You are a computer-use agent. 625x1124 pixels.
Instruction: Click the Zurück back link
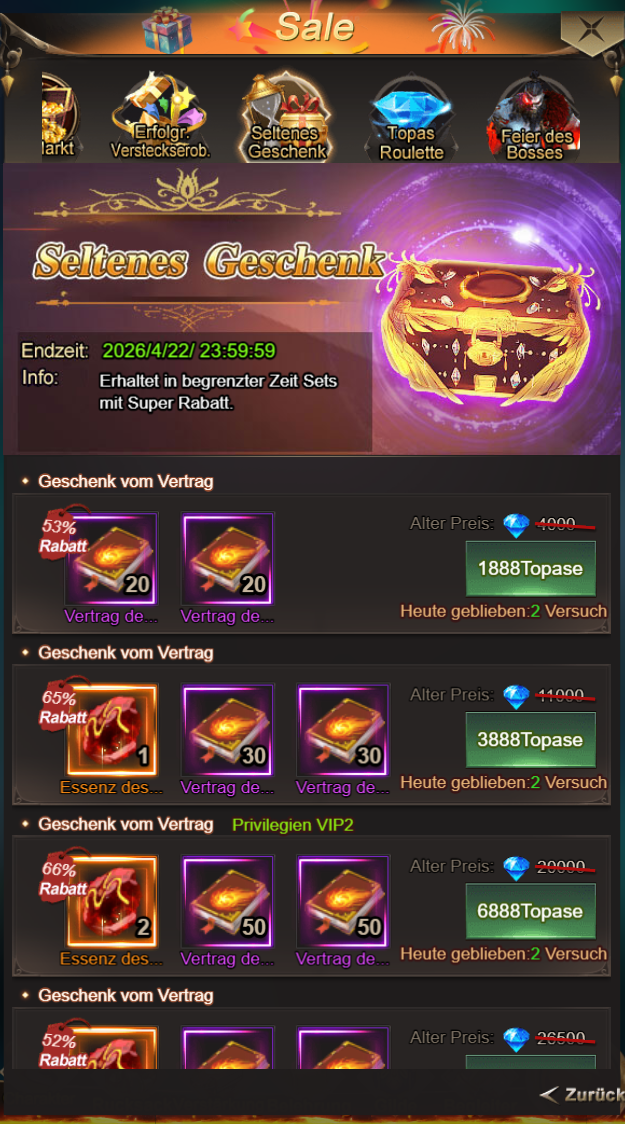point(581,1095)
